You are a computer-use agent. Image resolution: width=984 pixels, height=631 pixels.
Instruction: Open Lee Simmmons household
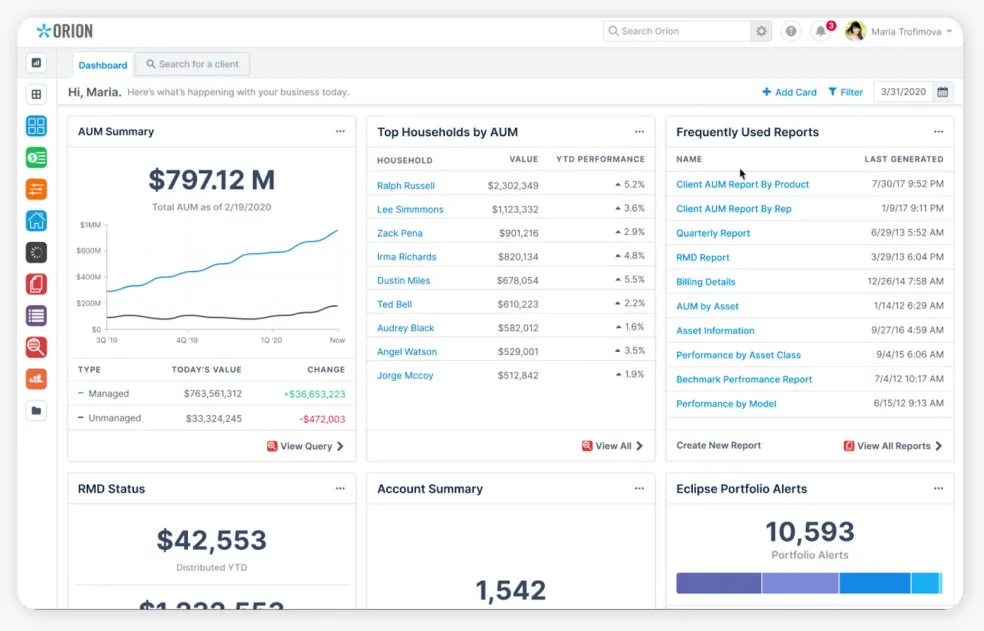(x=410, y=209)
